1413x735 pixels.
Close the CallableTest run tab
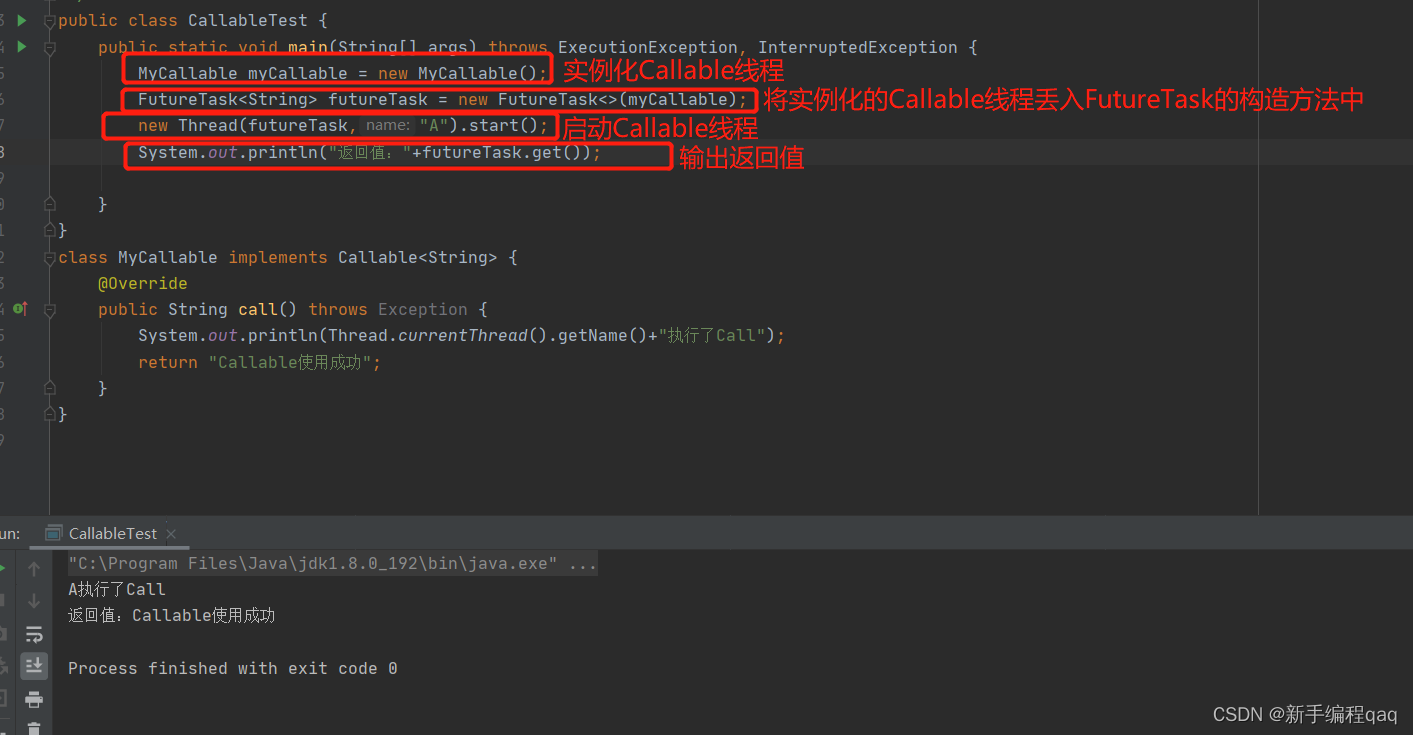pos(170,534)
